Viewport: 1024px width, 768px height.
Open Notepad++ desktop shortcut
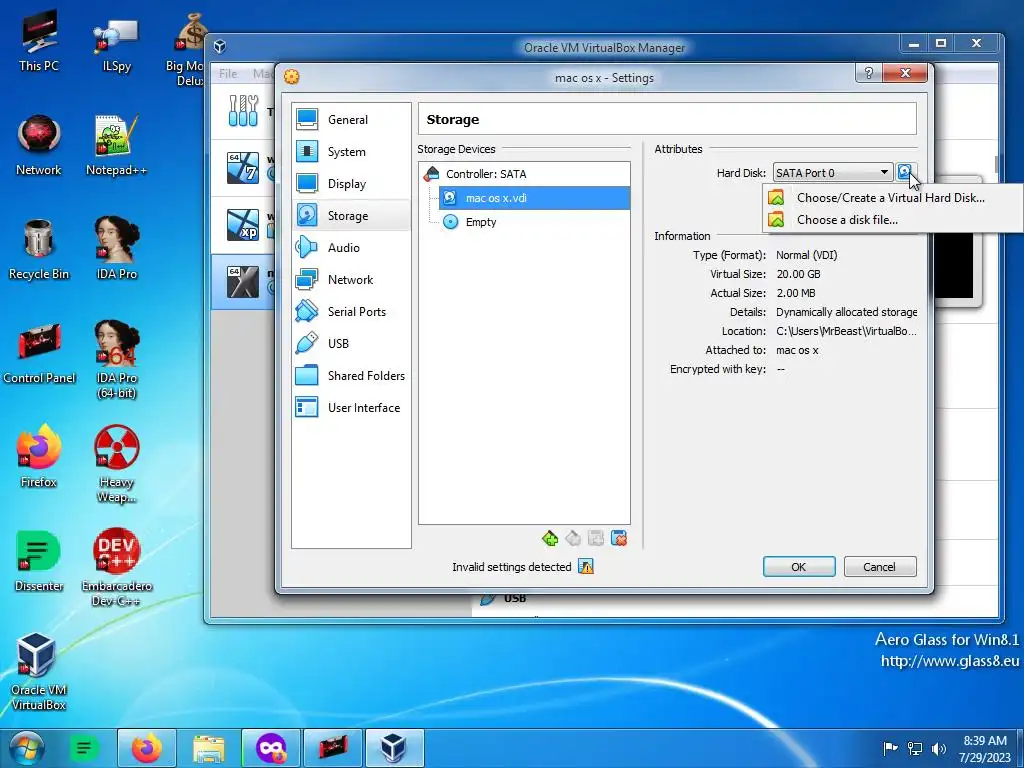tap(116, 145)
